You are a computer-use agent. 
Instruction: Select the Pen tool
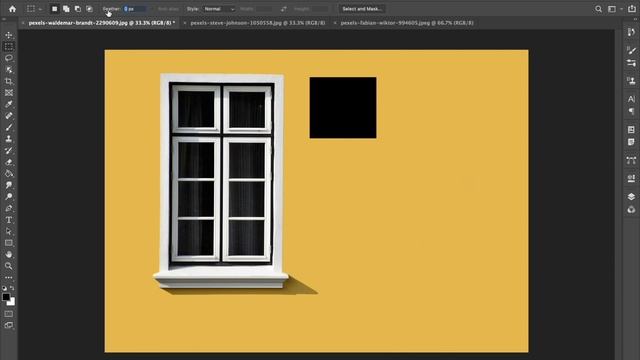[9, 208]
